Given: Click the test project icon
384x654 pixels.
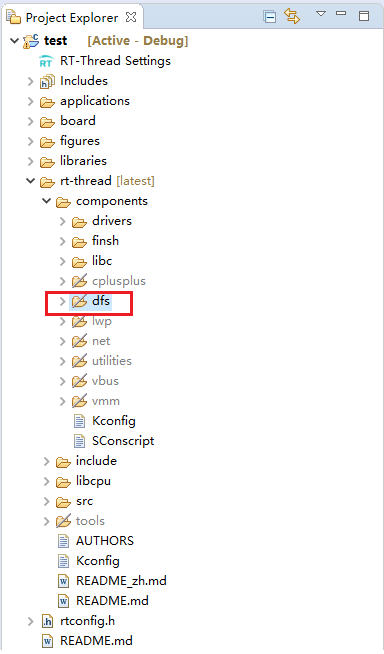Looking at the screenshot, I should [x=31, y=41].
